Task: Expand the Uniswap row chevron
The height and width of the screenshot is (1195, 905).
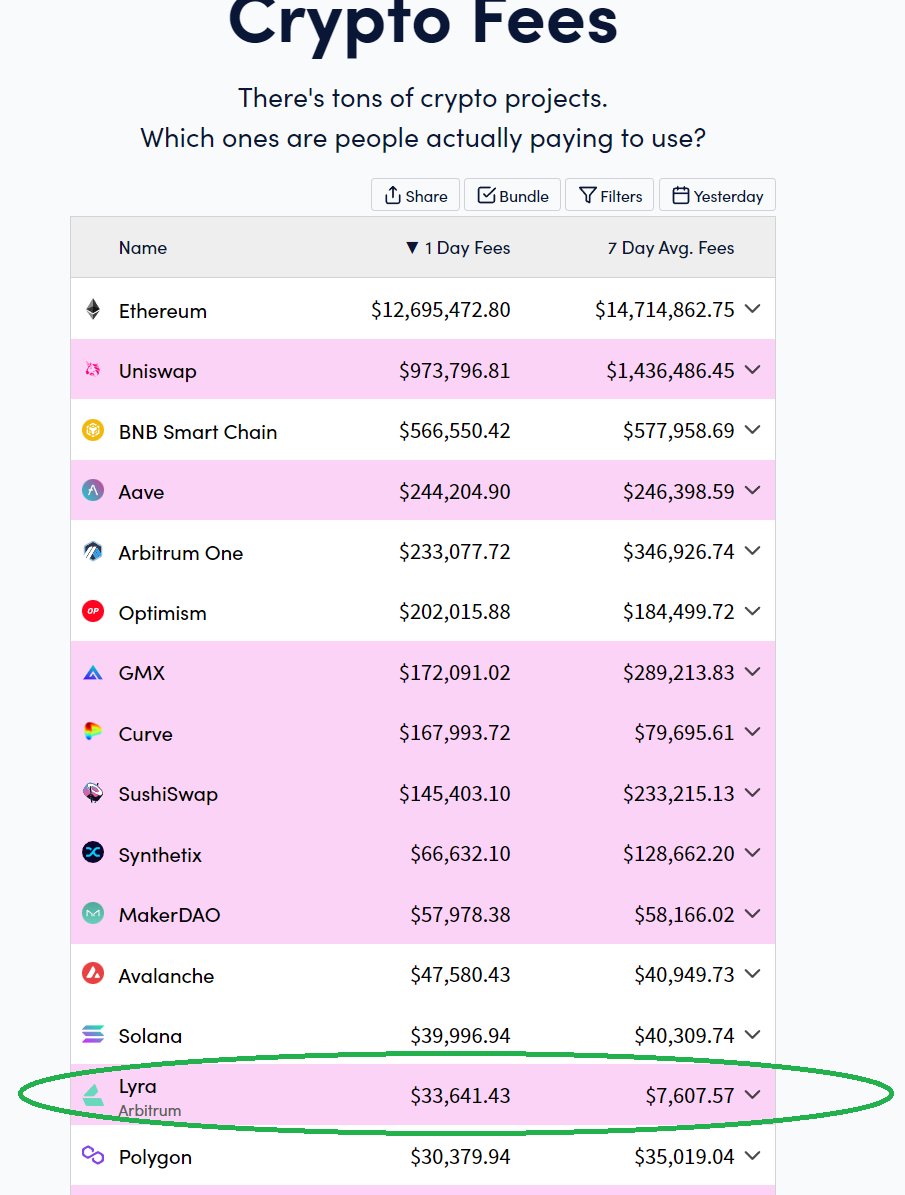Action: tap(753, 370)
